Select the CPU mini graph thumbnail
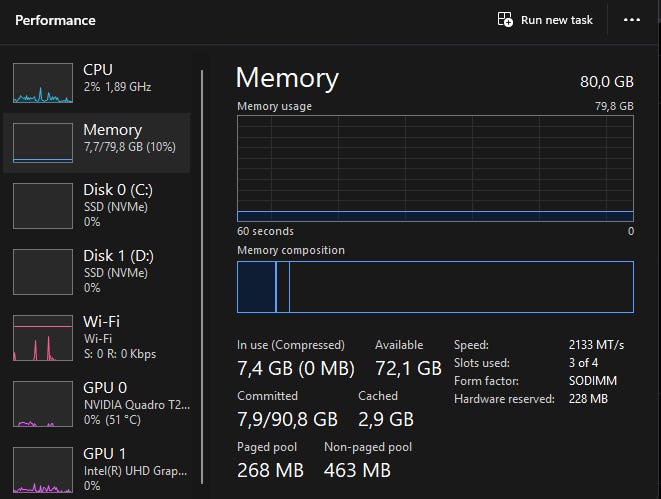Viewport: 661px width, 499px height. (43, 83)
